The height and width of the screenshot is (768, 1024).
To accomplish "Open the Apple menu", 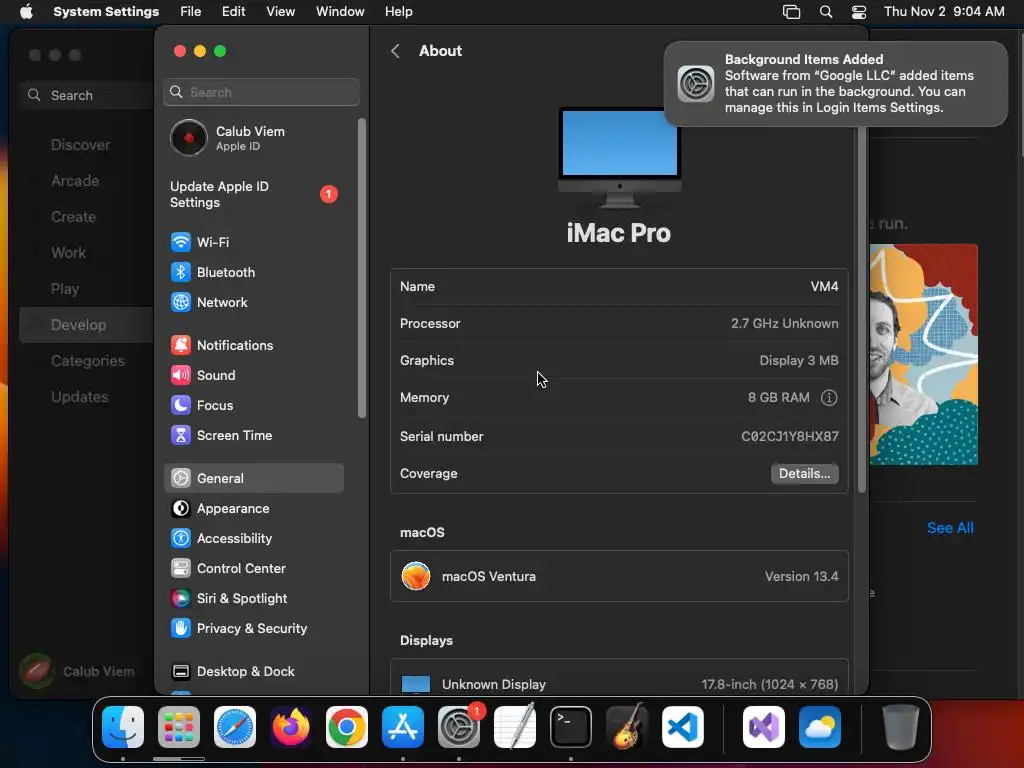I will [x=26, y=12].
